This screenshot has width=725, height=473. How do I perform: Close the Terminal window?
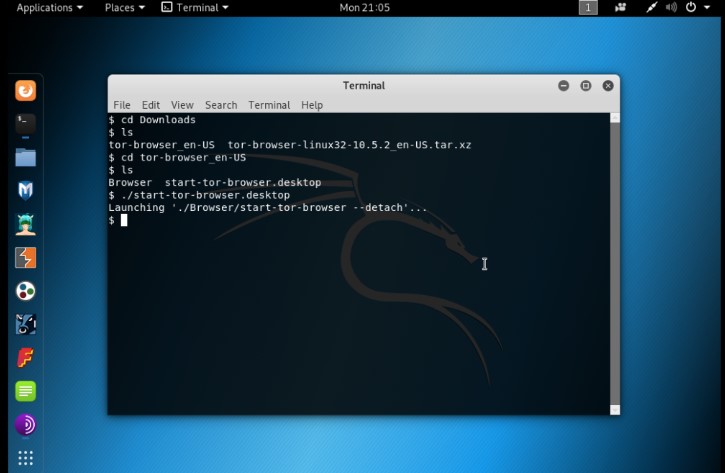tap(608, 86)
